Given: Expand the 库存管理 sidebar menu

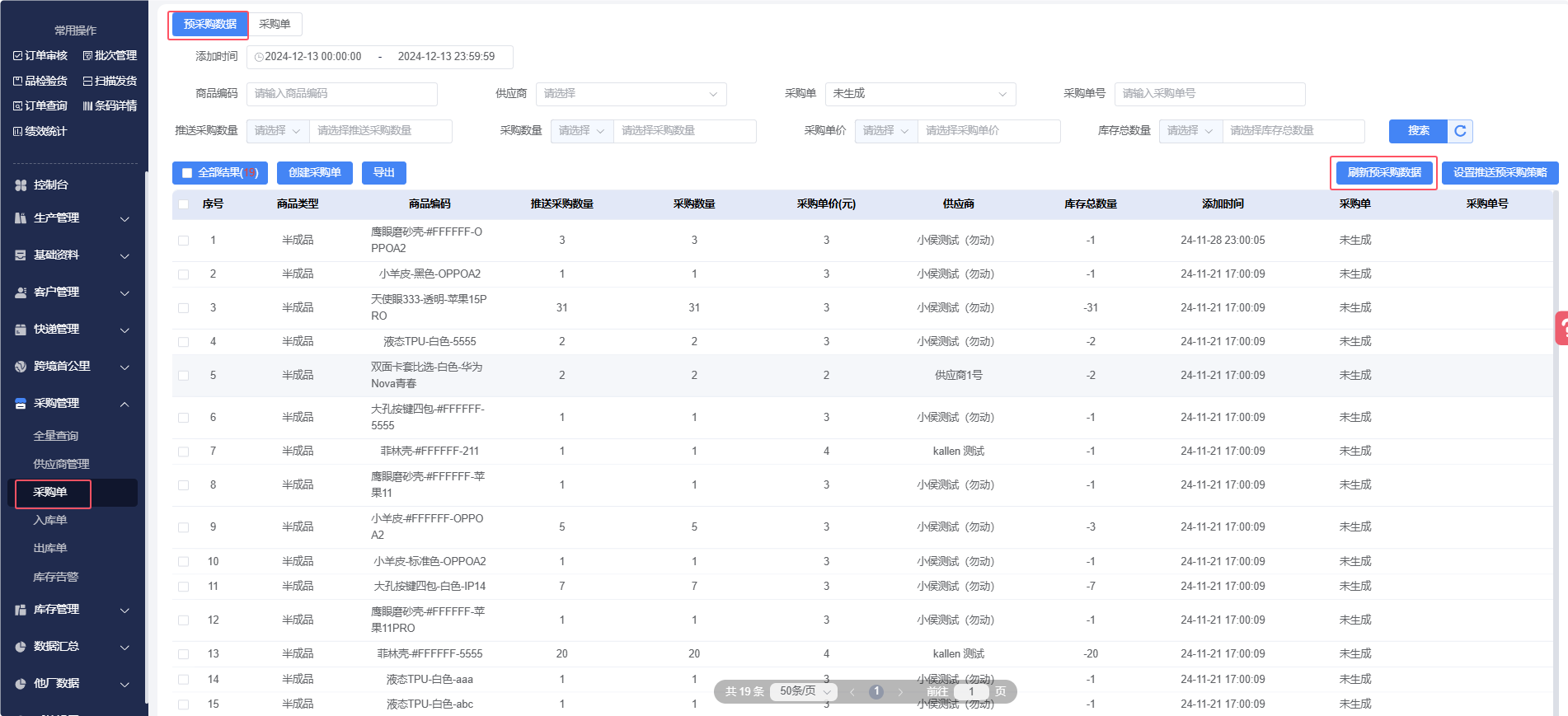Looking at the screenshot, I should (72, 610).
